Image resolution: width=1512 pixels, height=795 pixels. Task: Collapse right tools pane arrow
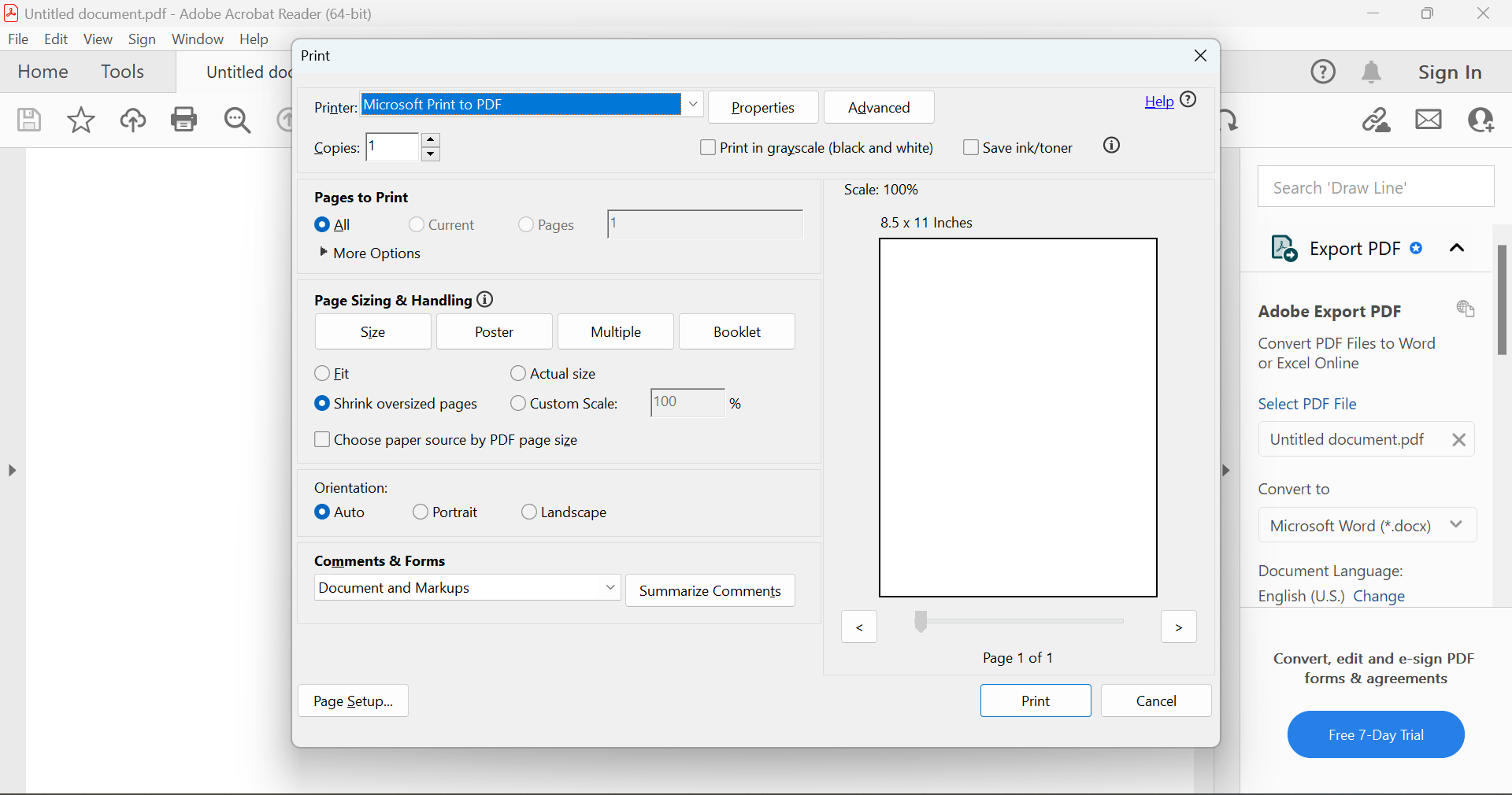pyautogui.click(x=1226, y=471)
